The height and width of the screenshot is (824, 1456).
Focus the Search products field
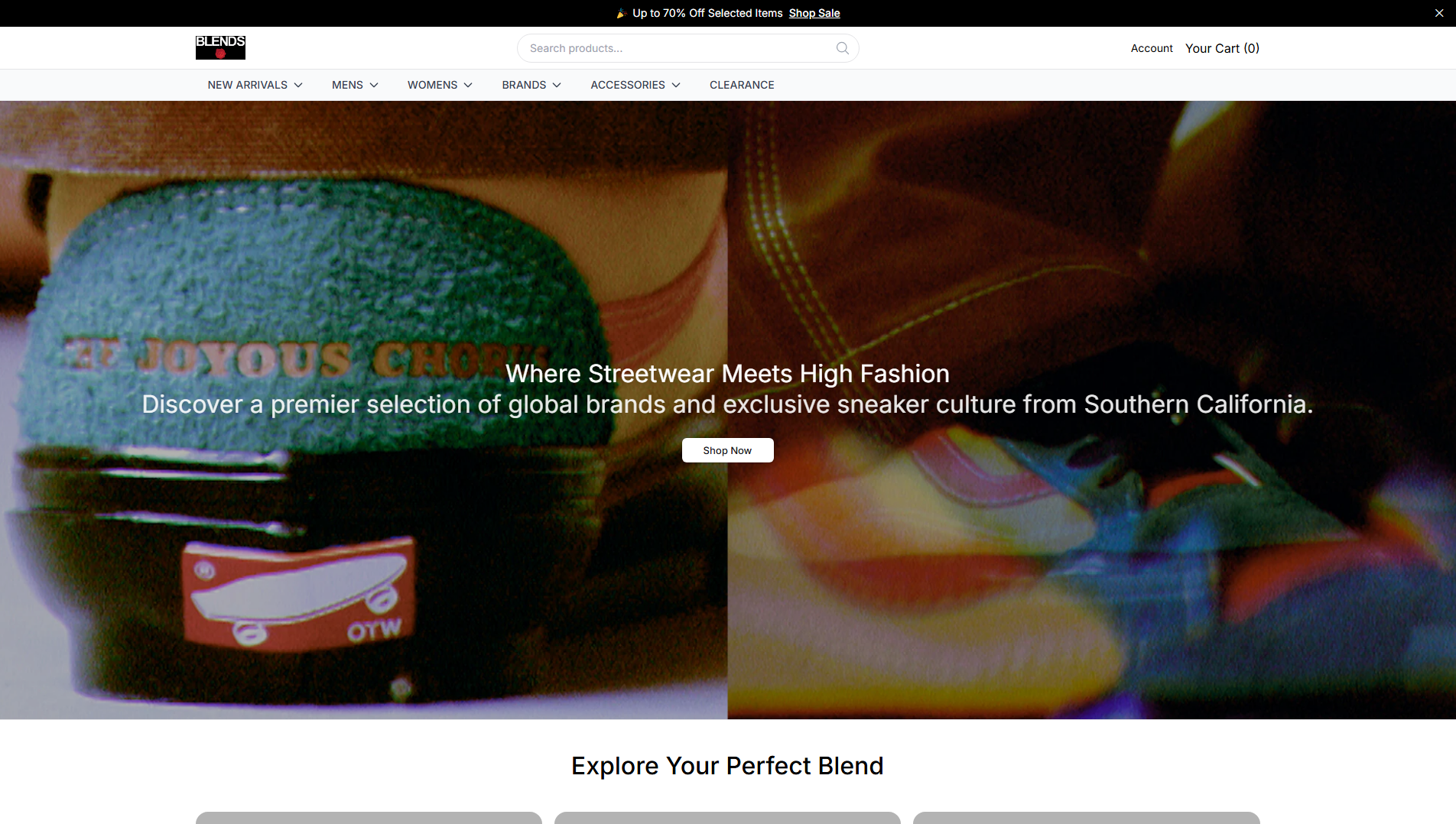point(687,48)
